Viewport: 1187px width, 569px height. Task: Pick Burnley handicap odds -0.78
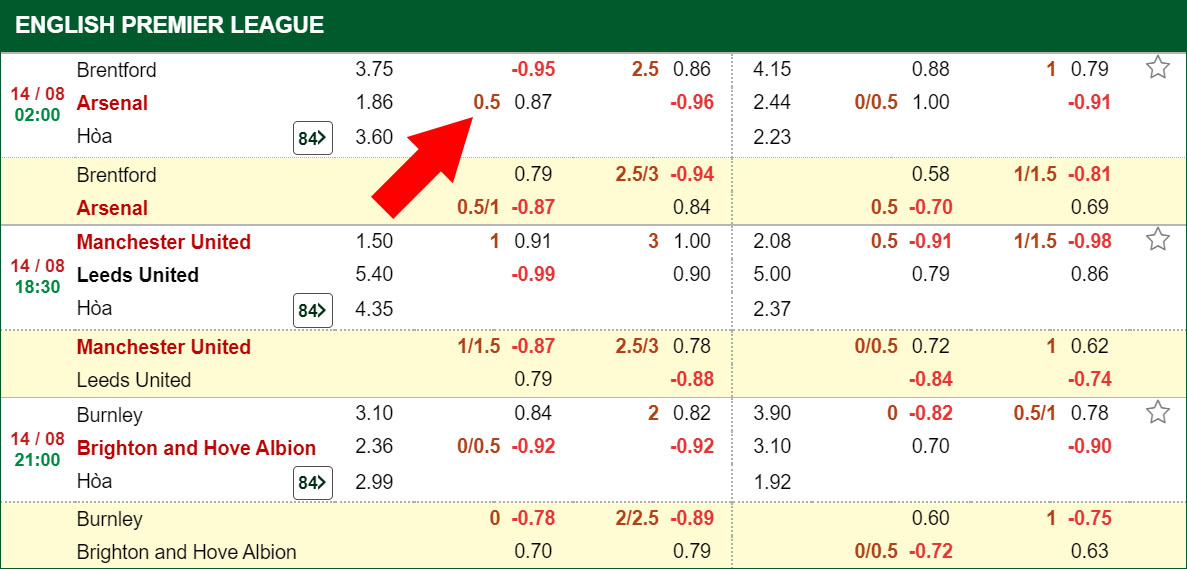pos(534,519)
